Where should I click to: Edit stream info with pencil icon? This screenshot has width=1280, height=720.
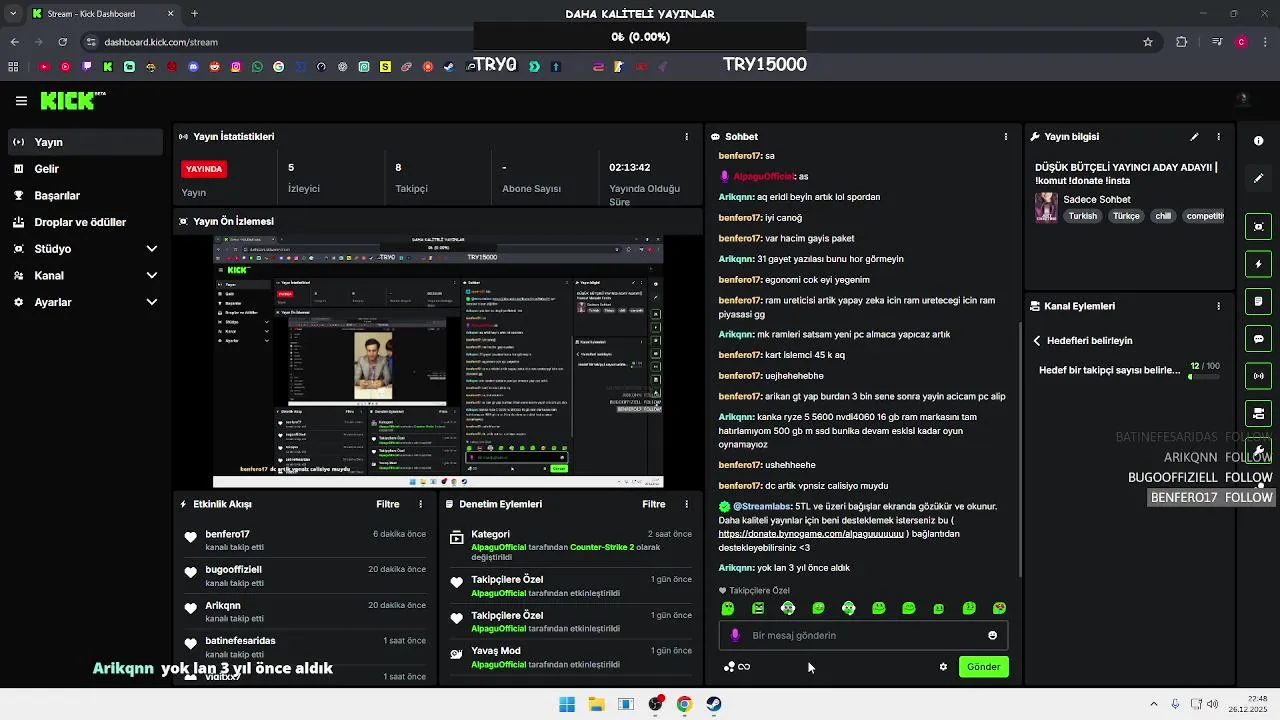pyautogui.click(x=1194, y=136)
